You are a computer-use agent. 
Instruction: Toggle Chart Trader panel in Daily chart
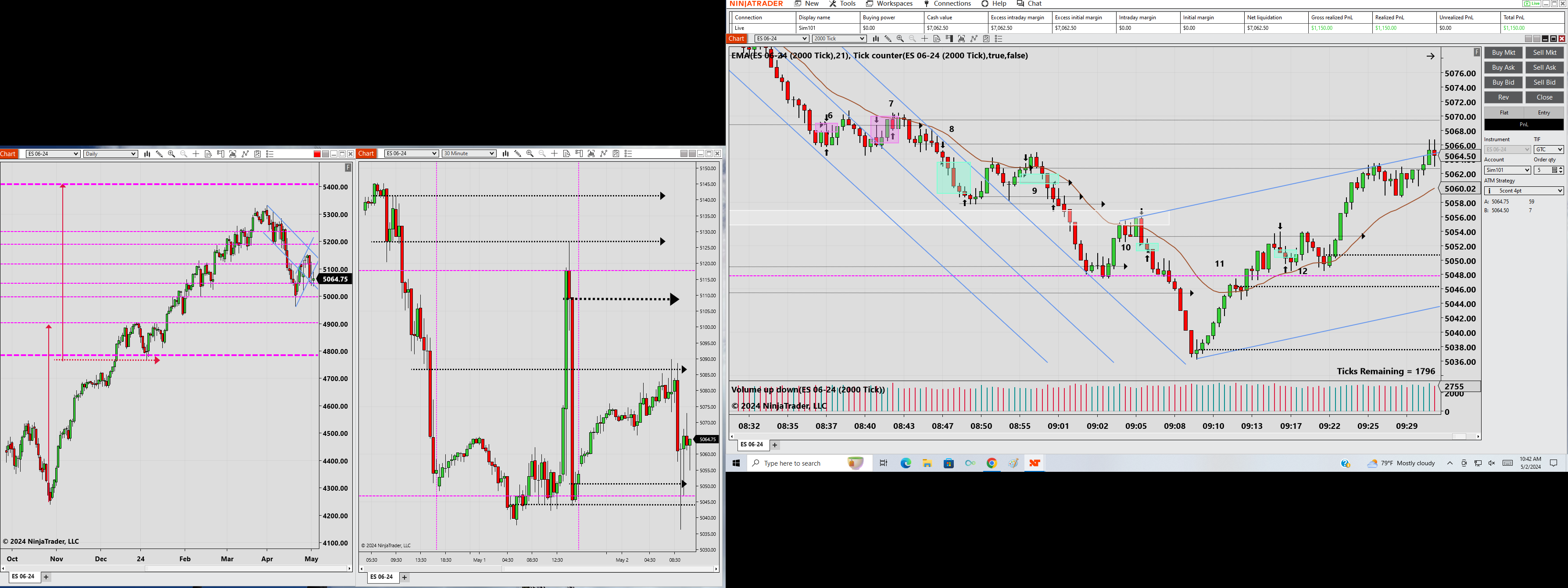(220, 154)
